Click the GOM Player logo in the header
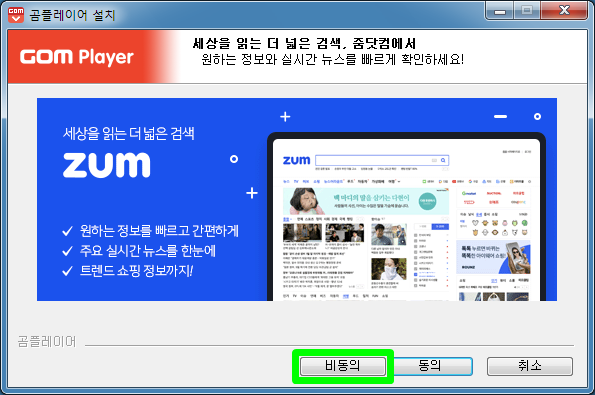 (77, 57)
